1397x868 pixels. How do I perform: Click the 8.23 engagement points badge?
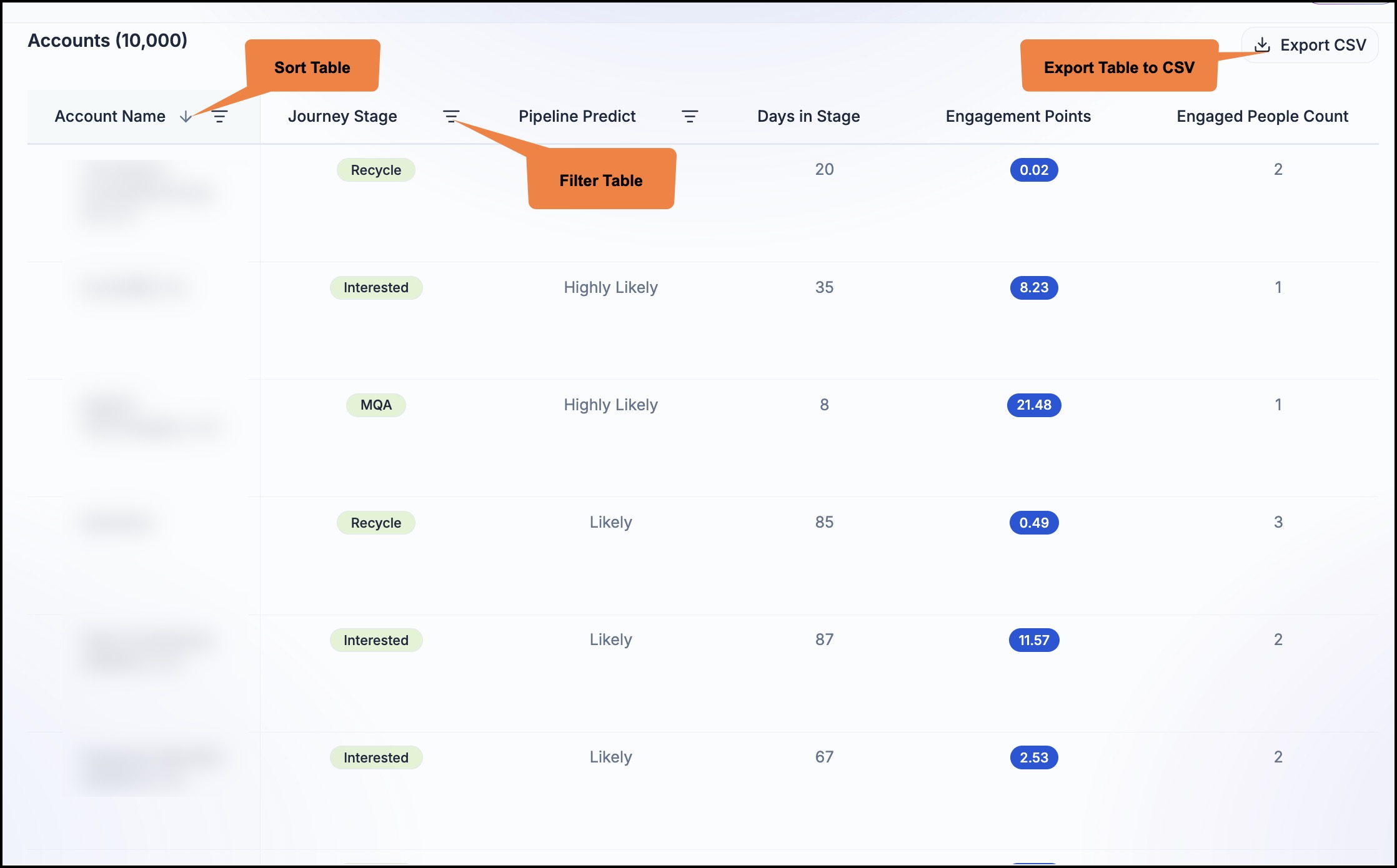pyautogui.click(x=1034, y=288)
